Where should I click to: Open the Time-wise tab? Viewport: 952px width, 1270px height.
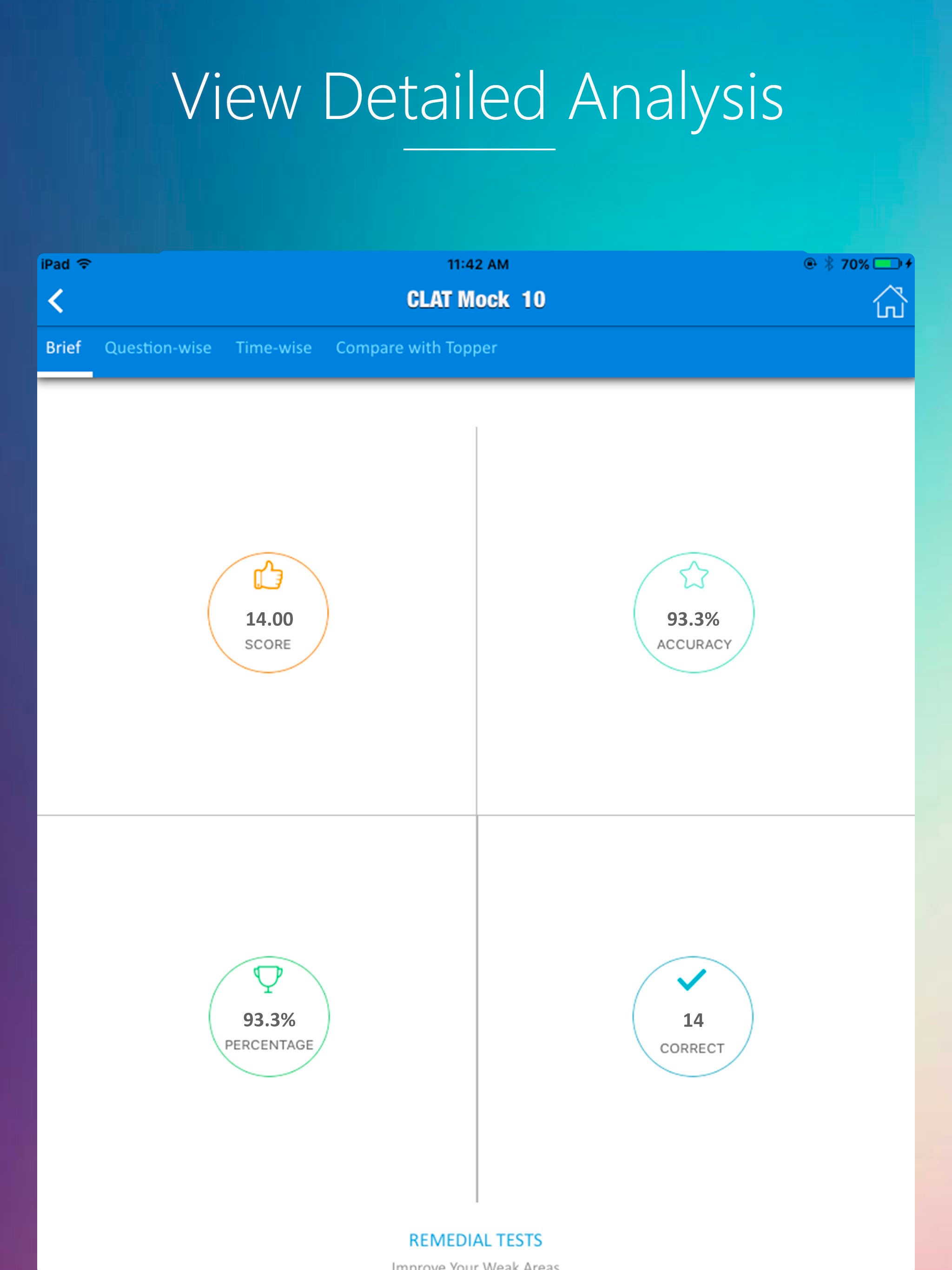coord(274,347)
